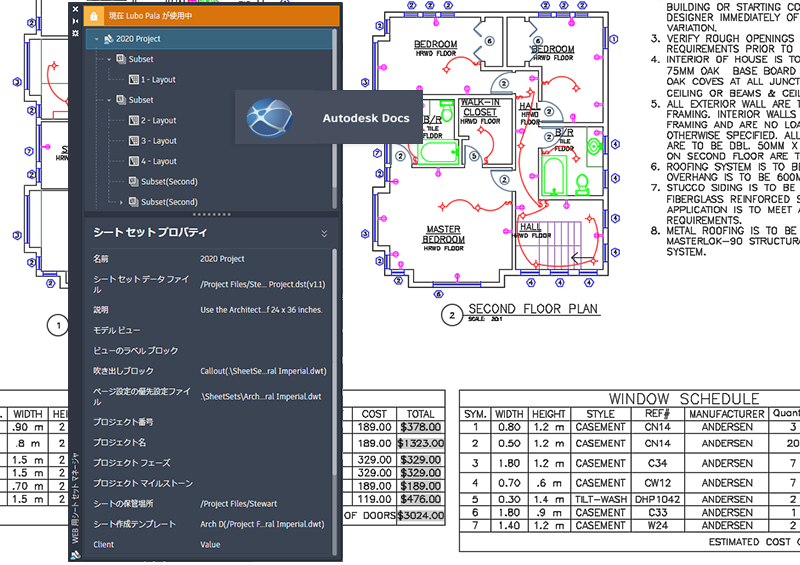Click the WINDOW SCHEDULE table title
The image size is (800, 565).
pos(684,399)
